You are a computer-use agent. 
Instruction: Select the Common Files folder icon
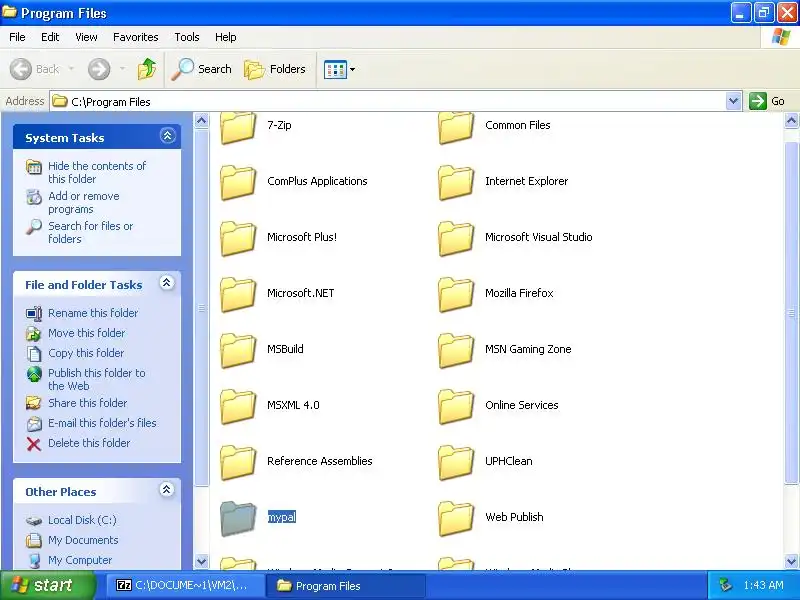pyautogui.click(x=456, y=127)
